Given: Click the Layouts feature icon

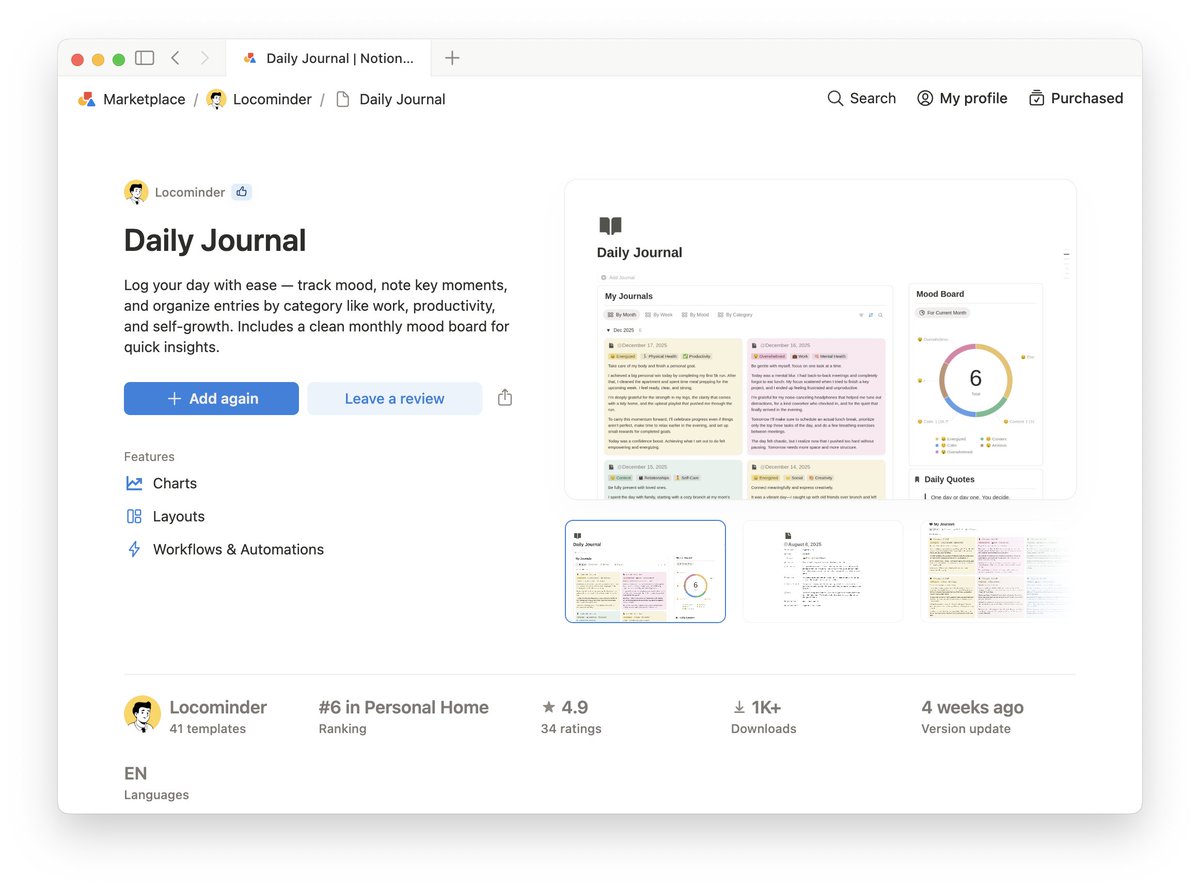Looking at the screenshot, I should [x=134, y=516].
